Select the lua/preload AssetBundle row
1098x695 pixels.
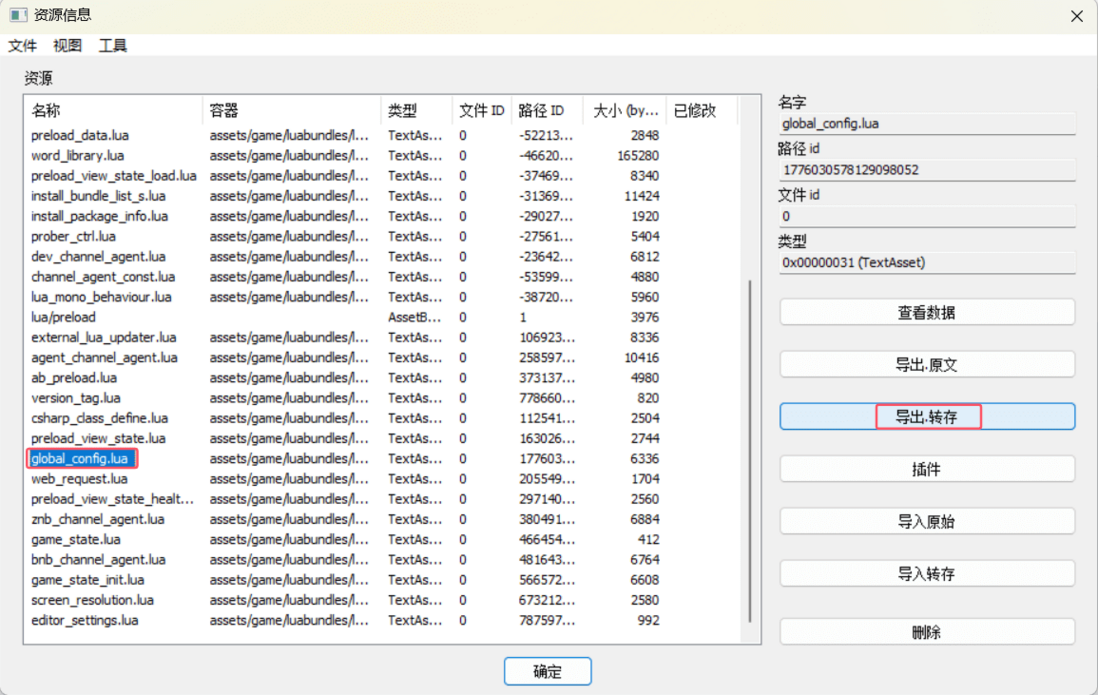click(64, 317)
